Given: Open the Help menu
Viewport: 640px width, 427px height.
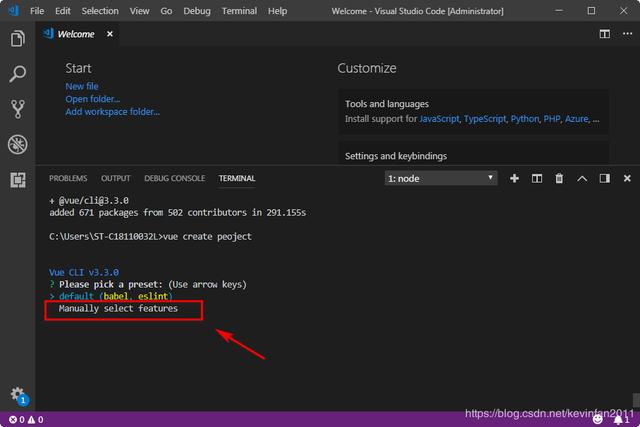Looking at the screenshot, I should [x=277, y=11].
